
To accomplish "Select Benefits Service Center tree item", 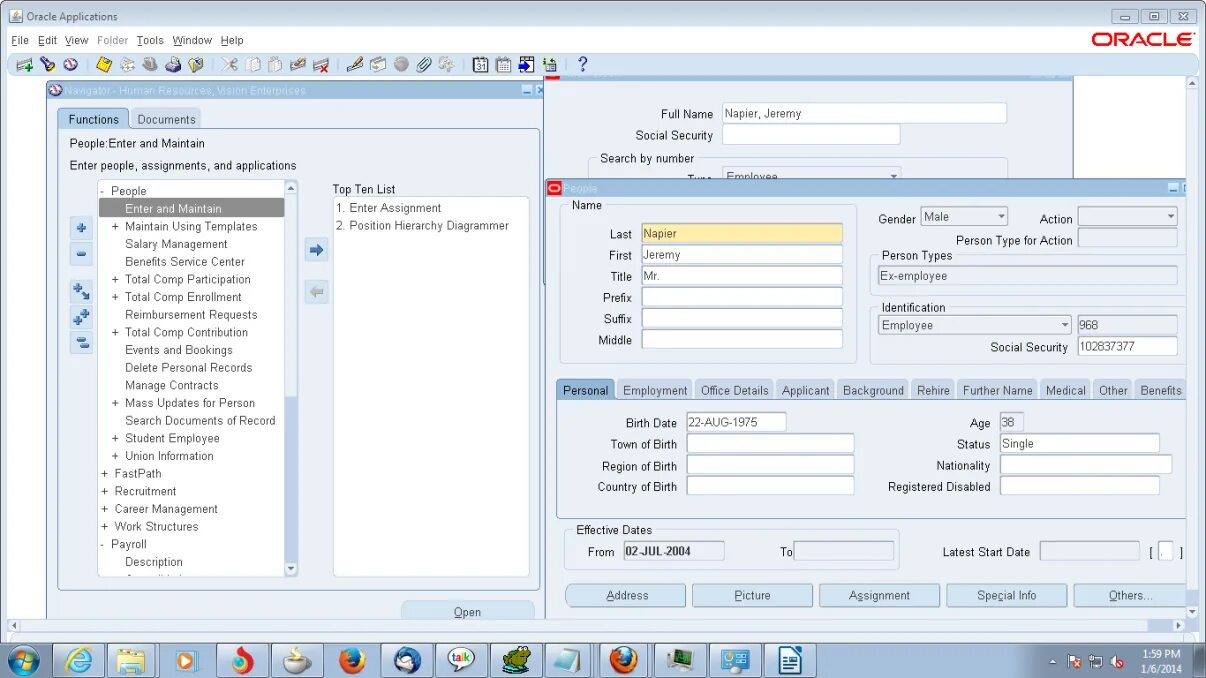I will [185, 262].
